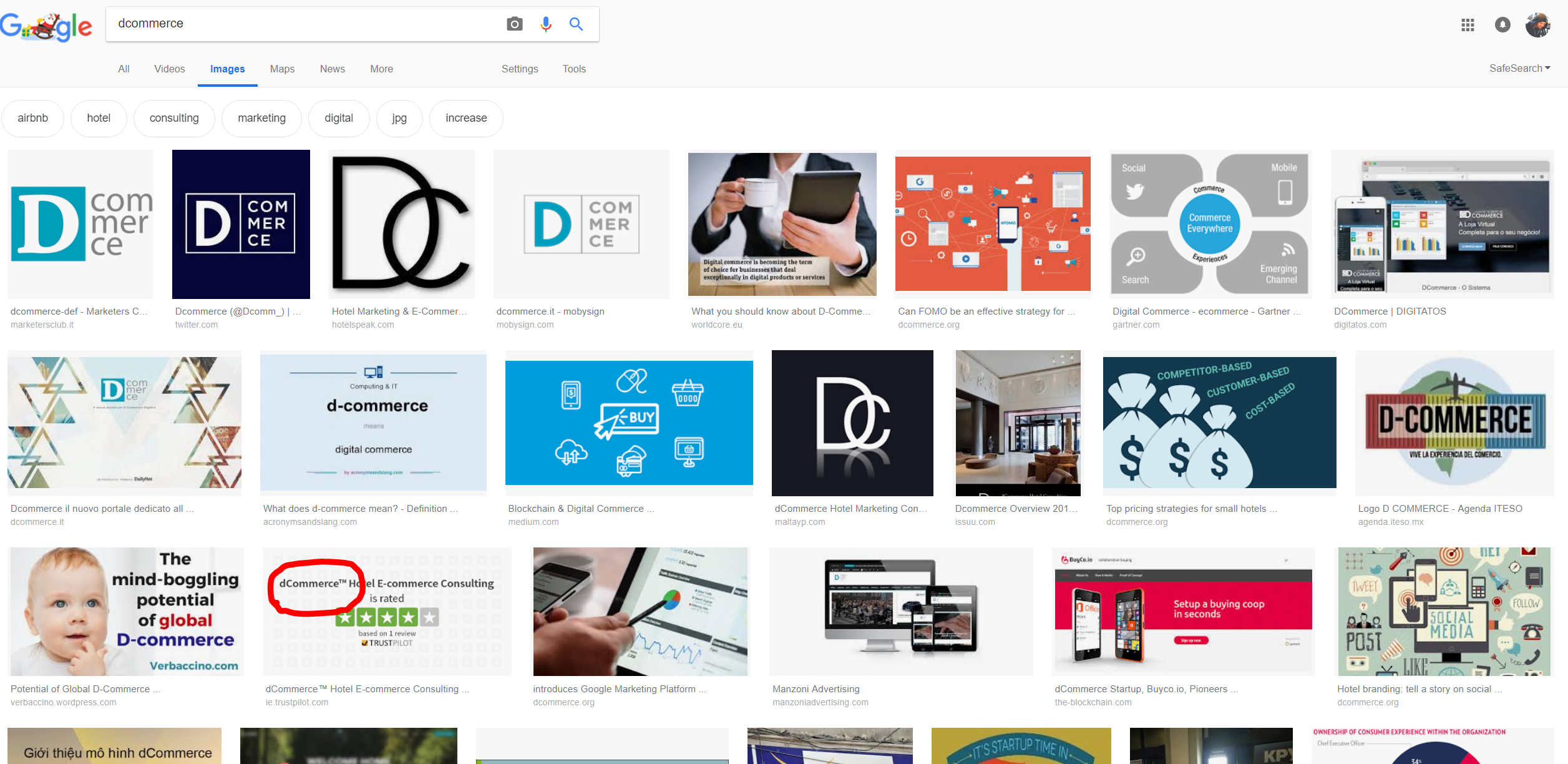Open Google Marketing Platform tablet chart image

pos(640,612)
